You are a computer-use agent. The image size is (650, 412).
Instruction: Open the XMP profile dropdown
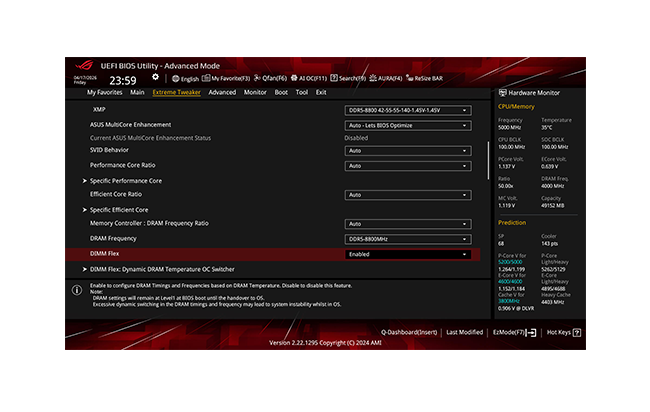tap(408, 110)
